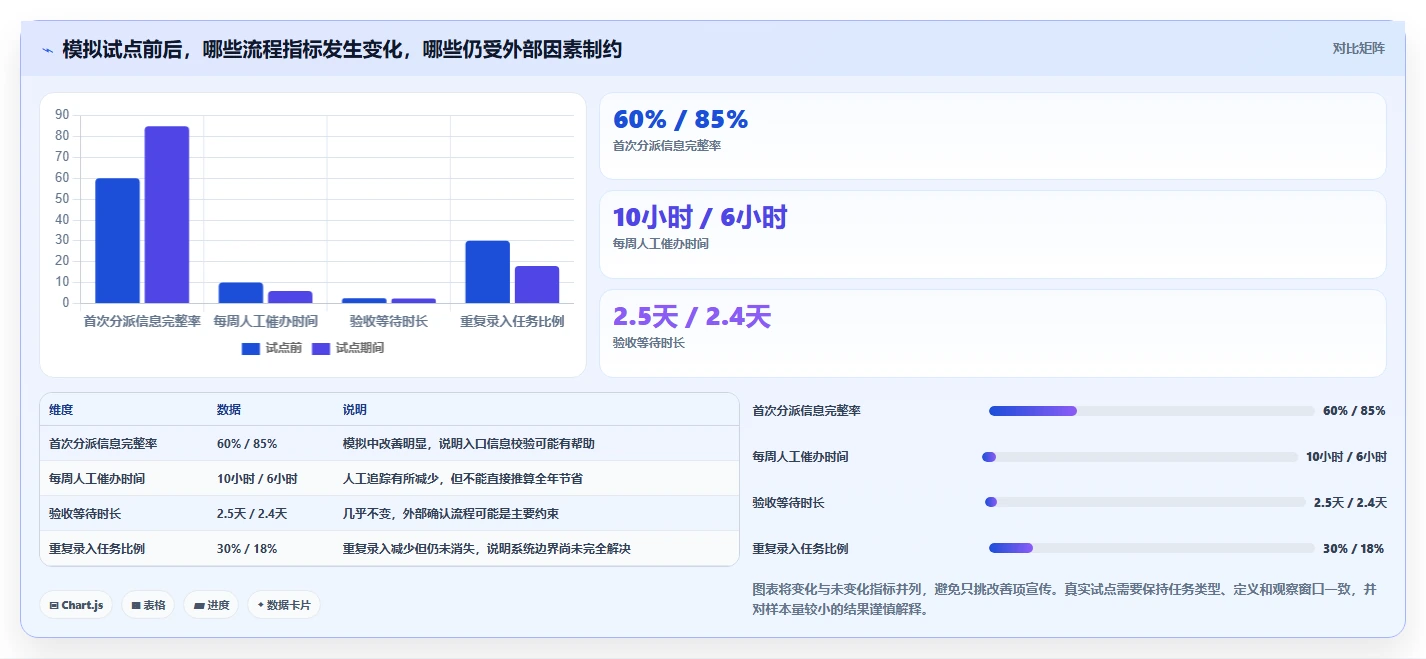The height and width of the screenshot is (659, 1426).
Task: Click x-axis label 每周人工催办时间 under chart
Action: click(265, 322)
